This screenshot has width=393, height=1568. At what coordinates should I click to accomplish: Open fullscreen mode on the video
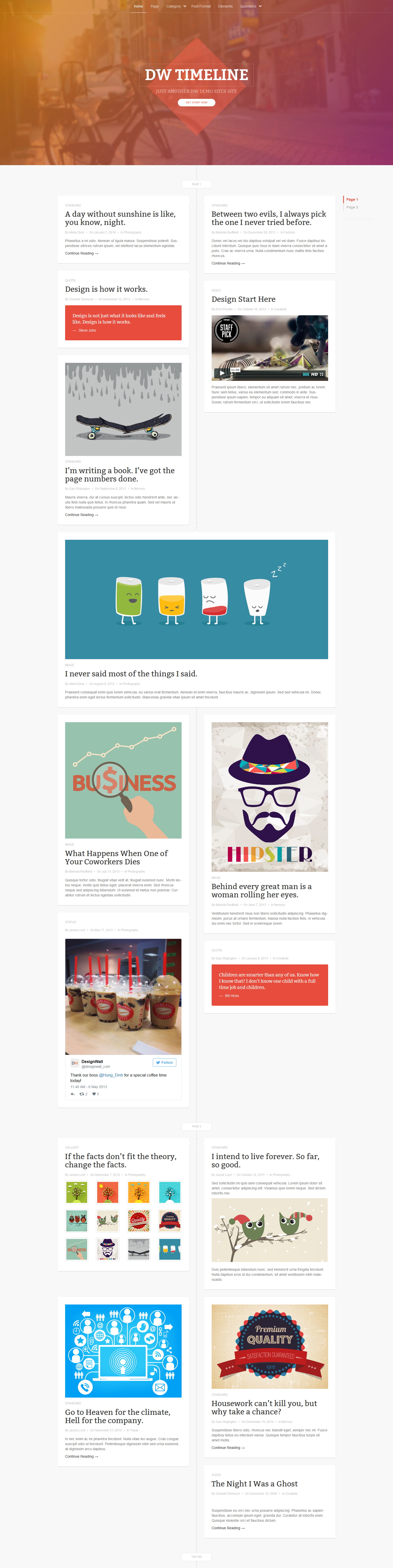click(322, 374)
